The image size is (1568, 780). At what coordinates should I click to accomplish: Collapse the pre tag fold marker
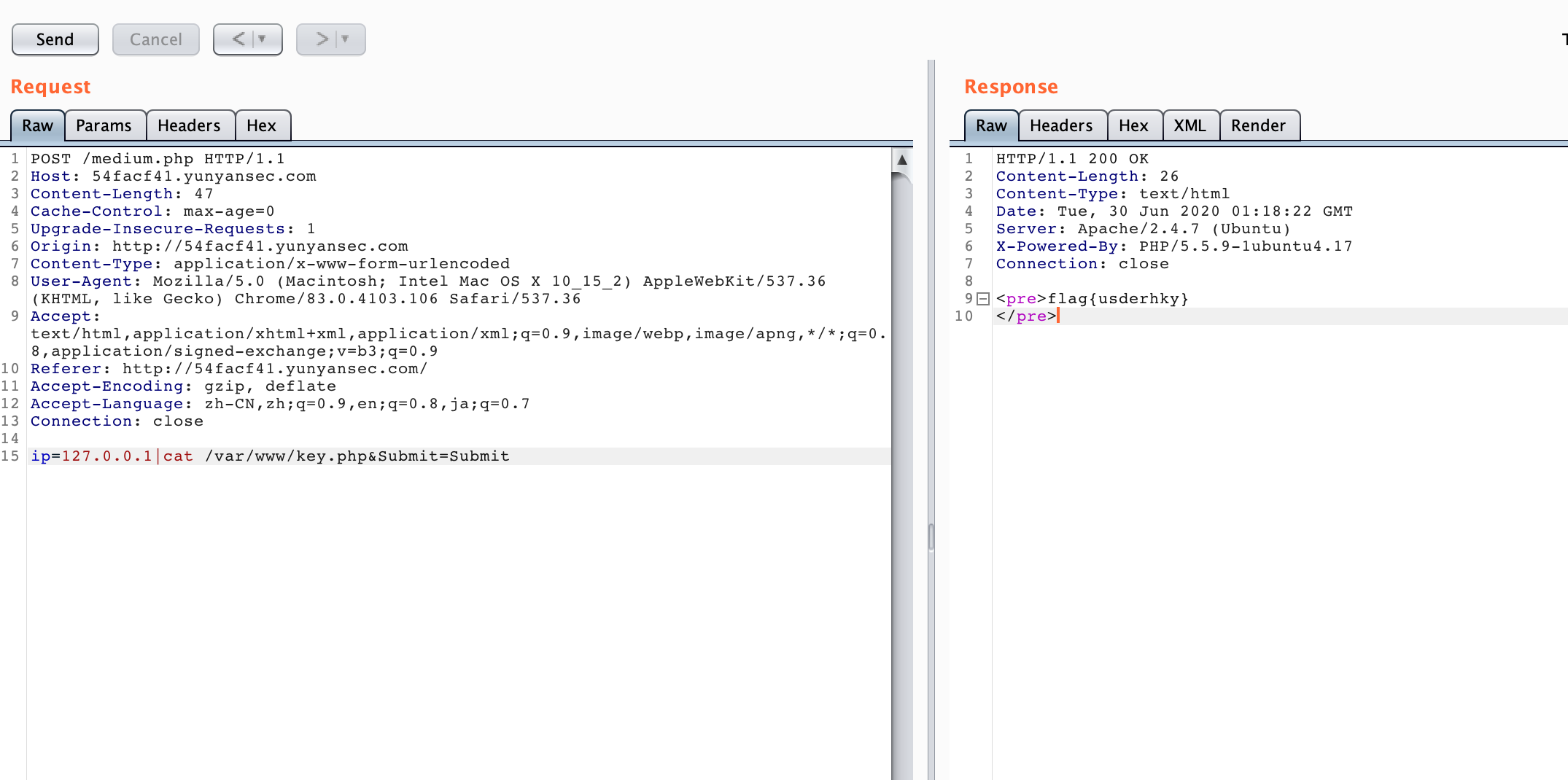tap(983, 299)
